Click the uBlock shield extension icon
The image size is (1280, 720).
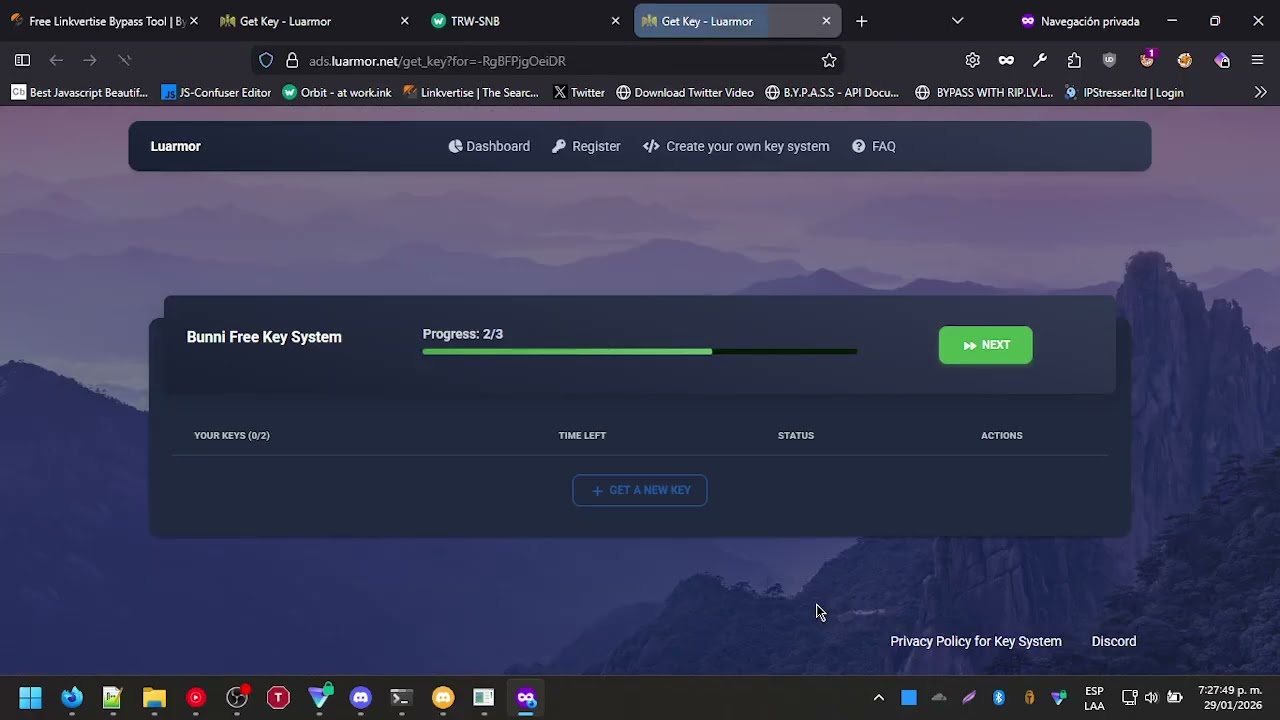[1109, 60]
